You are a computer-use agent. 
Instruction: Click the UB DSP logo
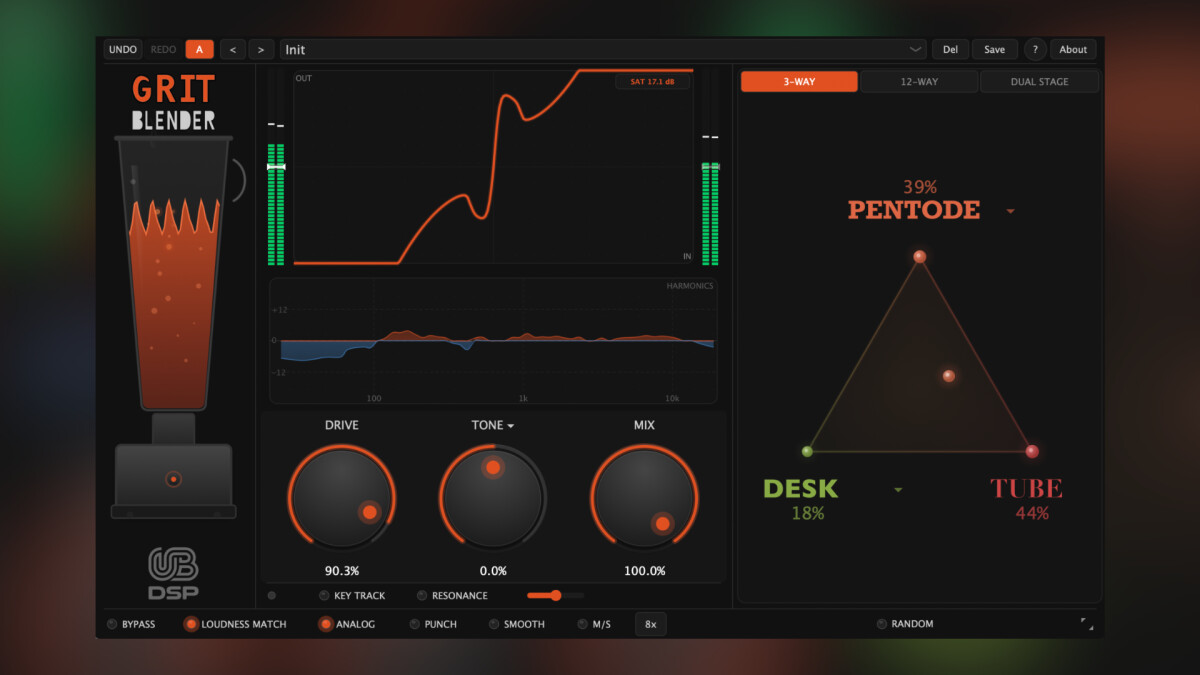click(x=173, y=572)
